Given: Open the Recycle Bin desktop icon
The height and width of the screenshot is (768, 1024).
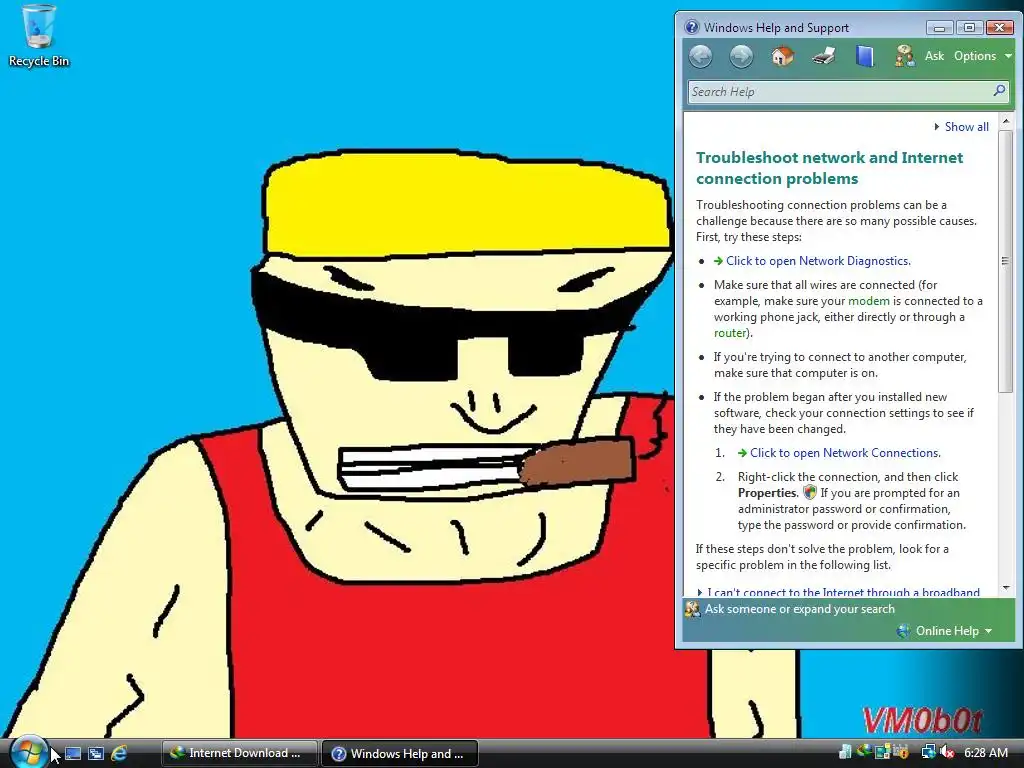Looking at the screenshot, I should coord(39,36).
